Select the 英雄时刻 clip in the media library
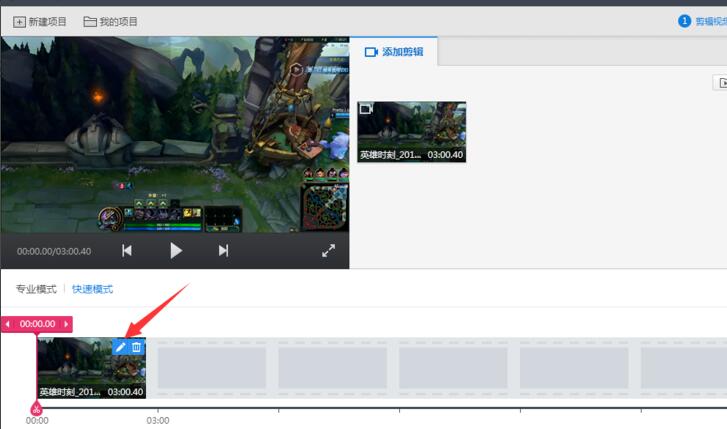This screenshot has width=727, height=429. coord(412,131)
